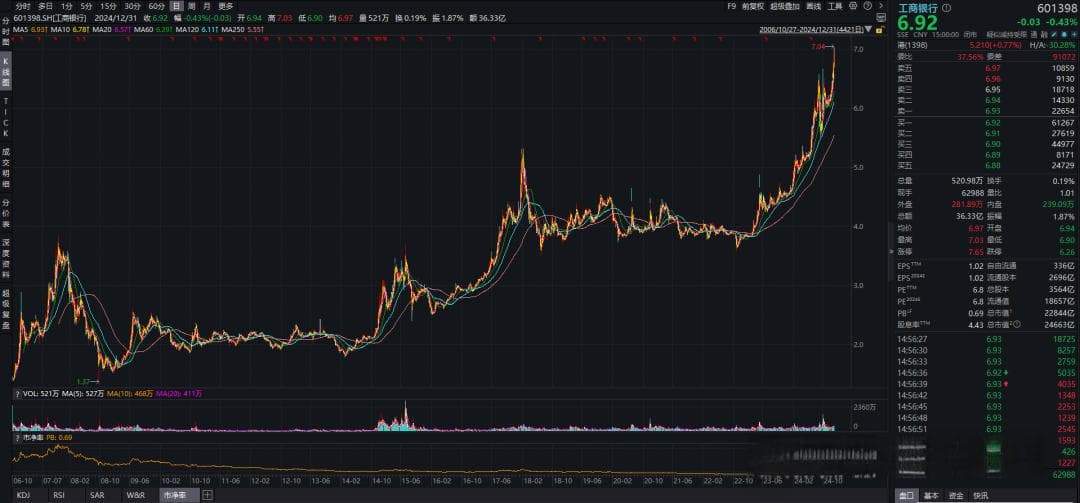Click the help question-mark icon in toolbar

868,6
